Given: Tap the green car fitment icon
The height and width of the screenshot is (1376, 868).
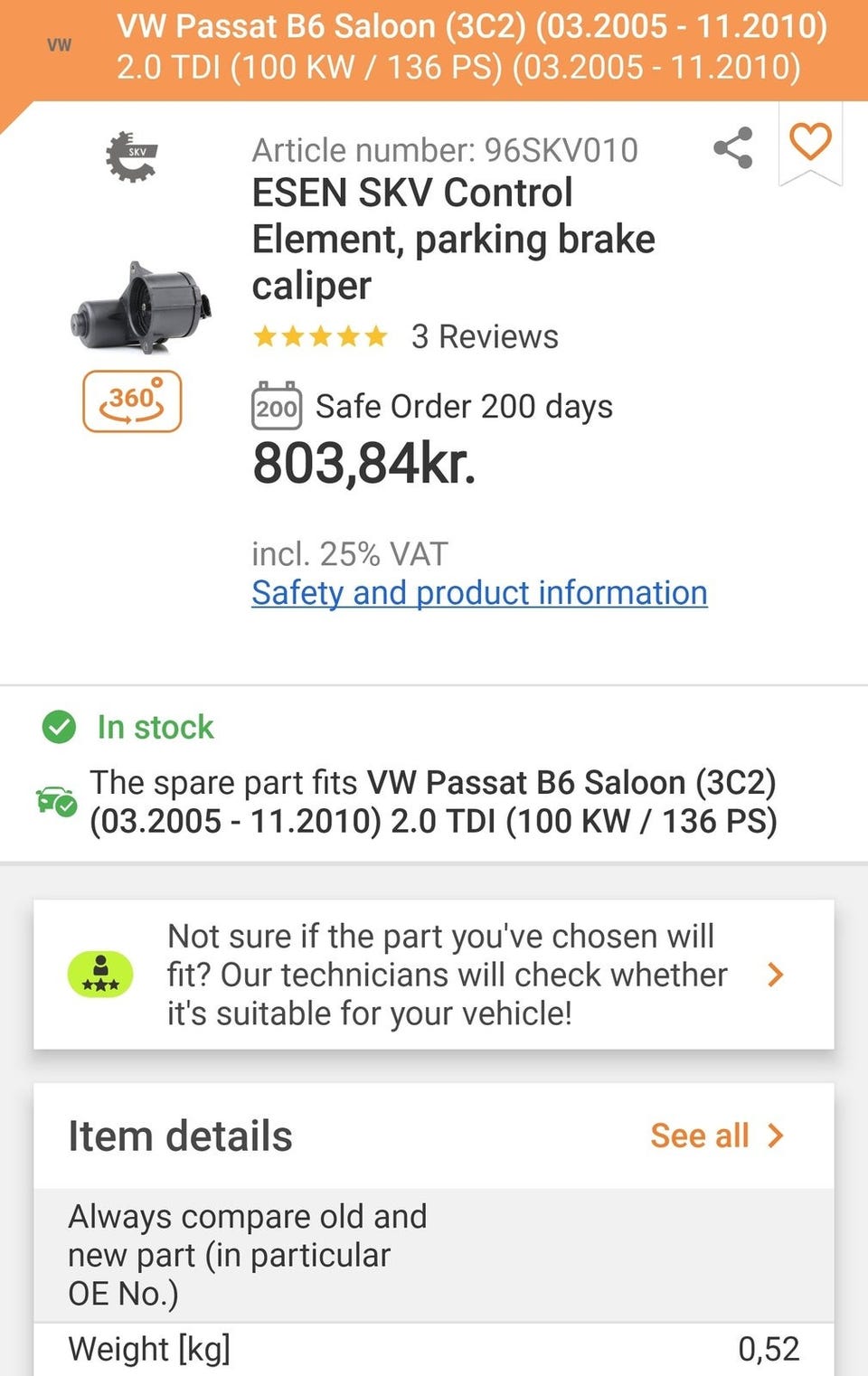Looking at the screenshot, I should pyautogui.click(x=56, y=801).
